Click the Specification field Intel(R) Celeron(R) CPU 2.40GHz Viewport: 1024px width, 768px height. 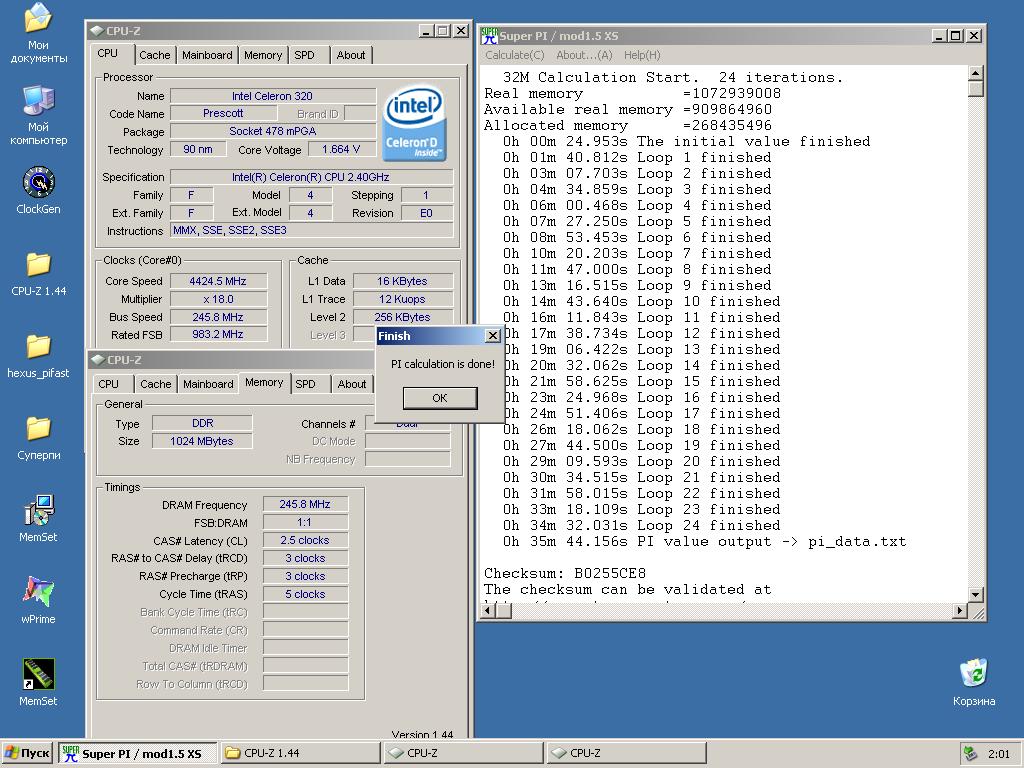coord(312,177)
